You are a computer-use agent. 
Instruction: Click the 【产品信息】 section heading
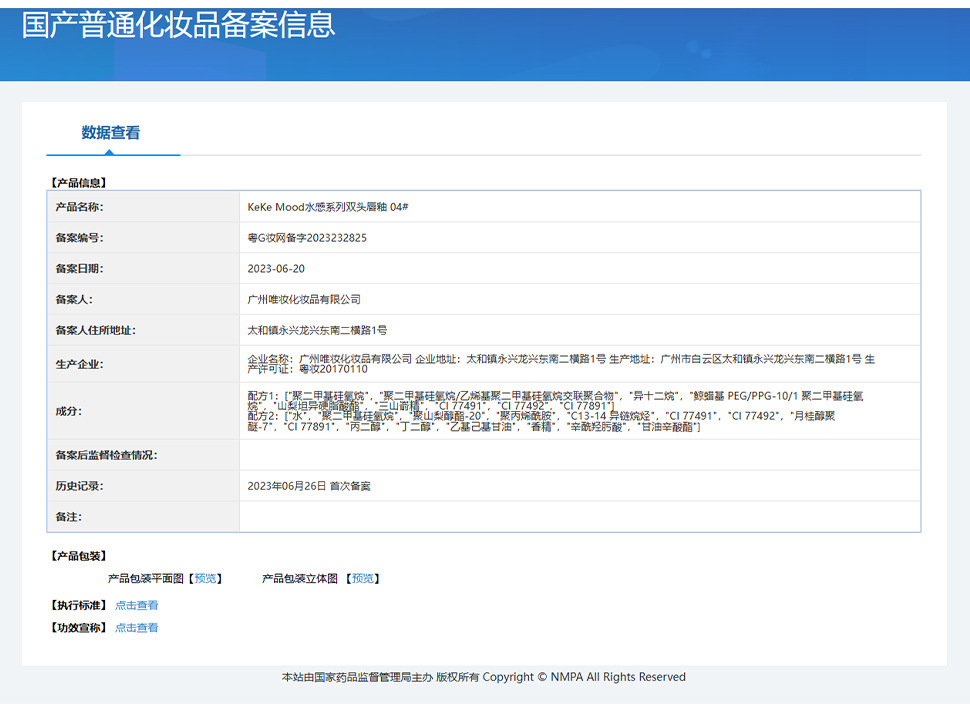point(79,183)
